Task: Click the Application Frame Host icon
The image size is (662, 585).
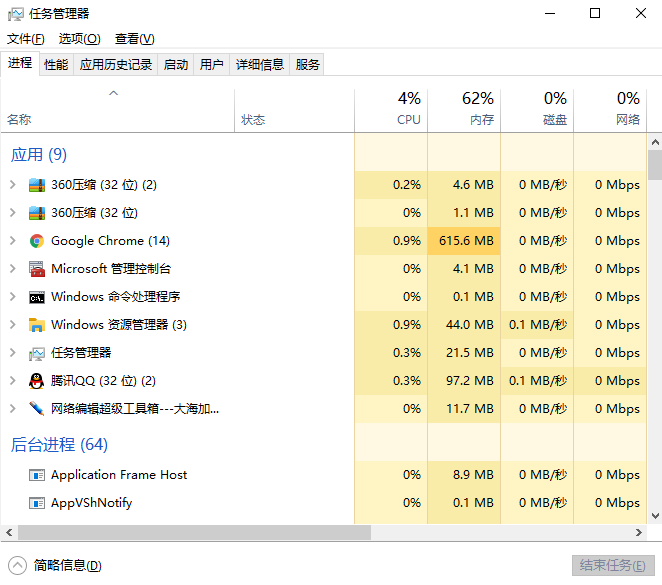Action: point(37,475)
